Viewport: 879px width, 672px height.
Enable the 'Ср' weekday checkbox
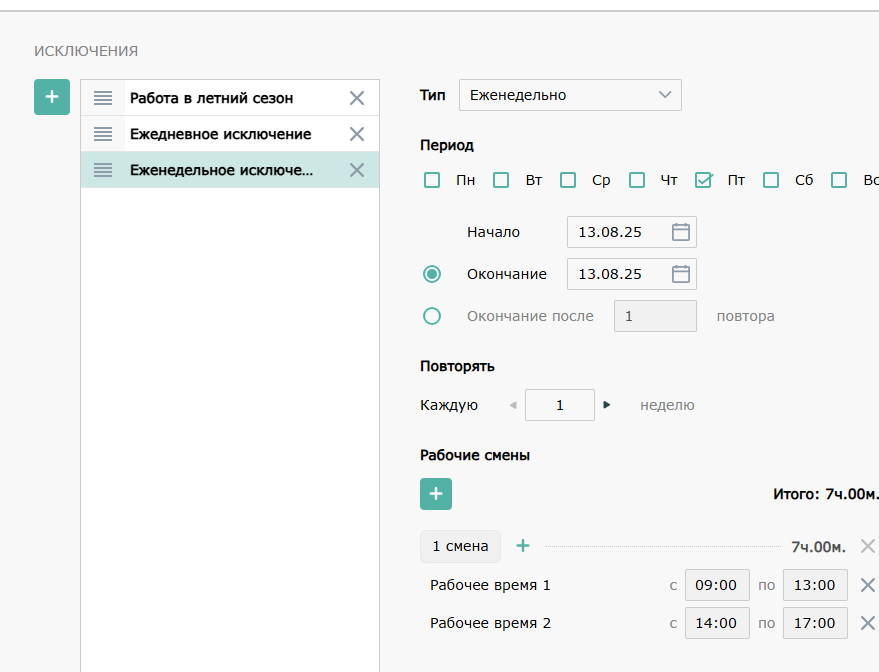568,180
